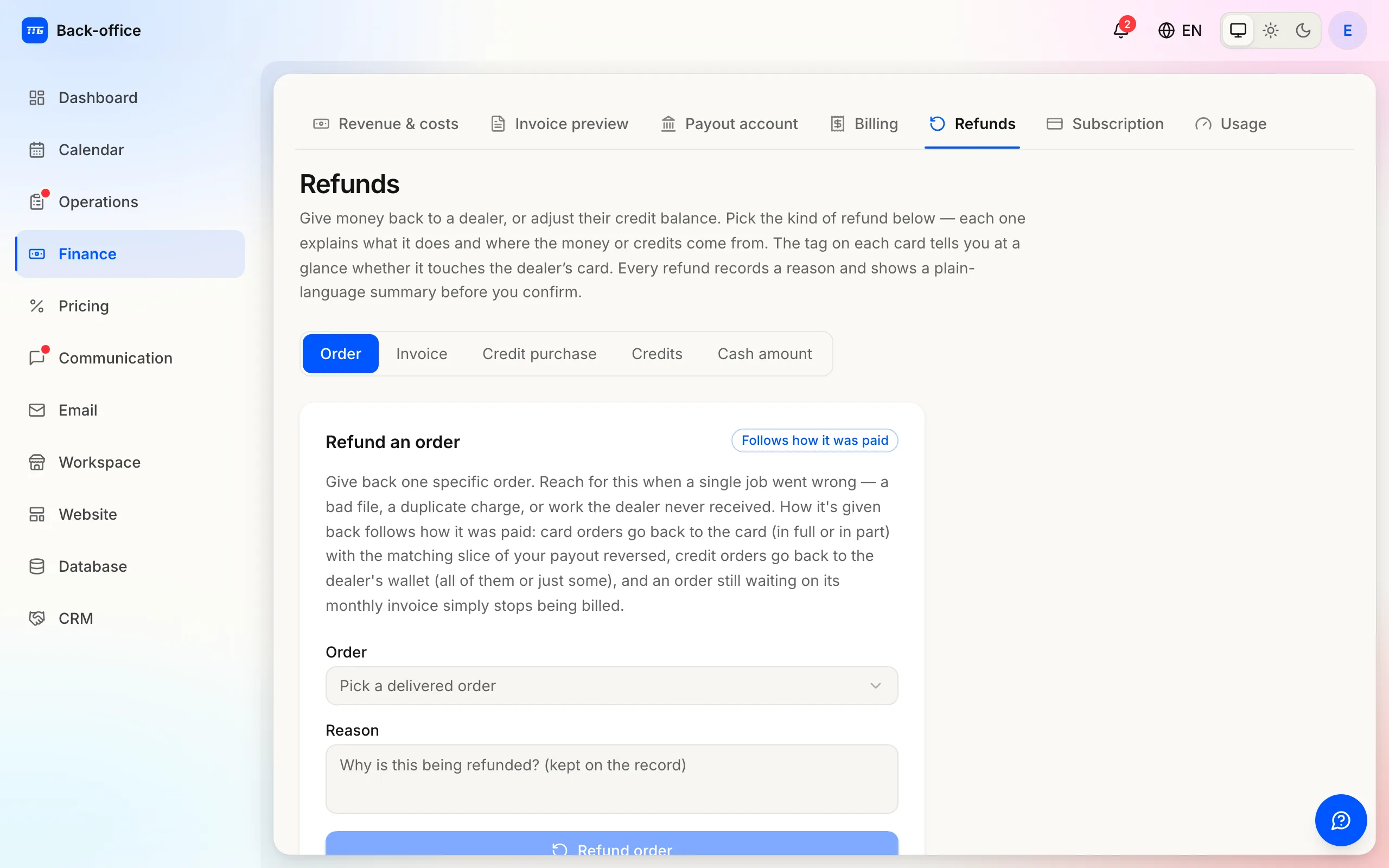This screenshot has width=1389, height=868.
Task: Click the Refunds circular arrow icon
Action: [x=937, y=124]
